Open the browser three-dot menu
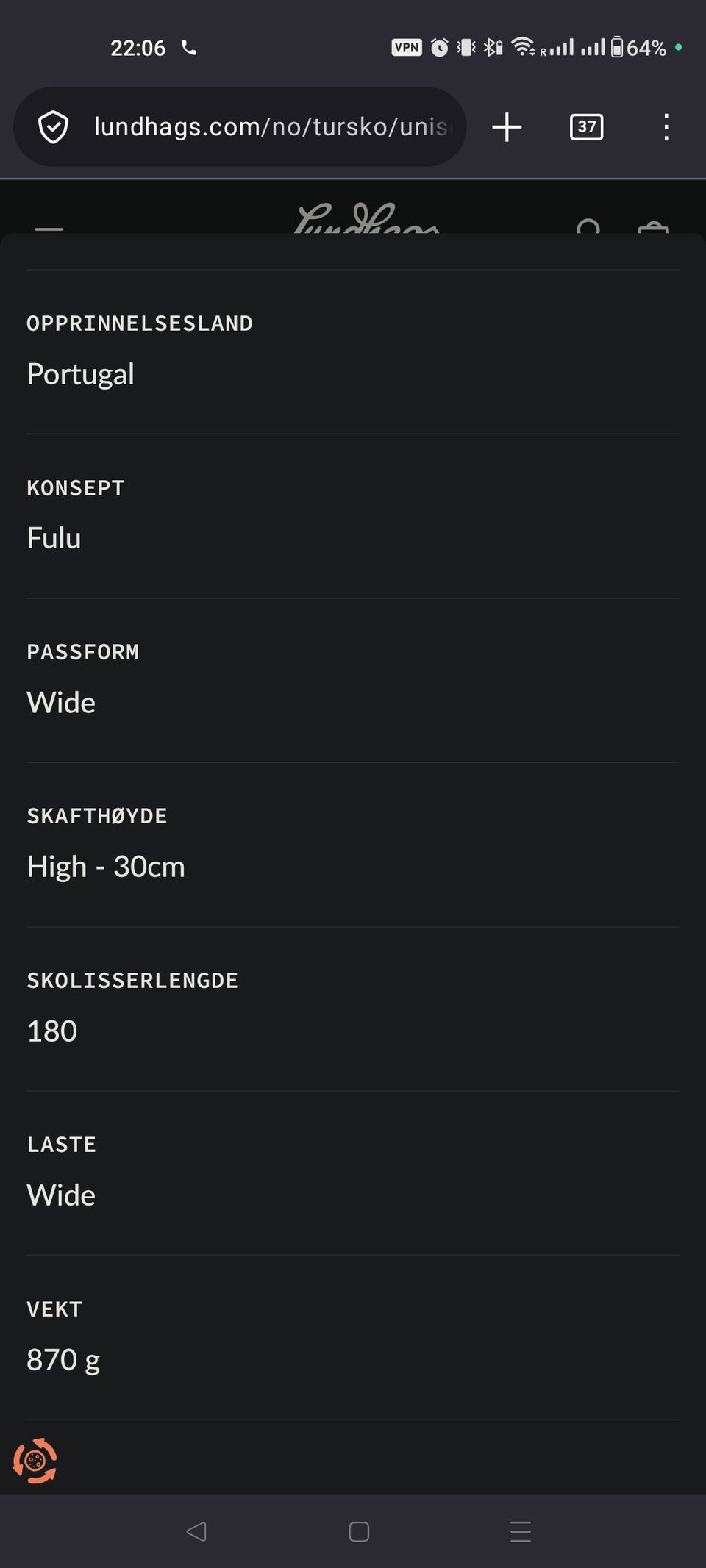The height and width of the screenshot is (1568, 706). 666,127
